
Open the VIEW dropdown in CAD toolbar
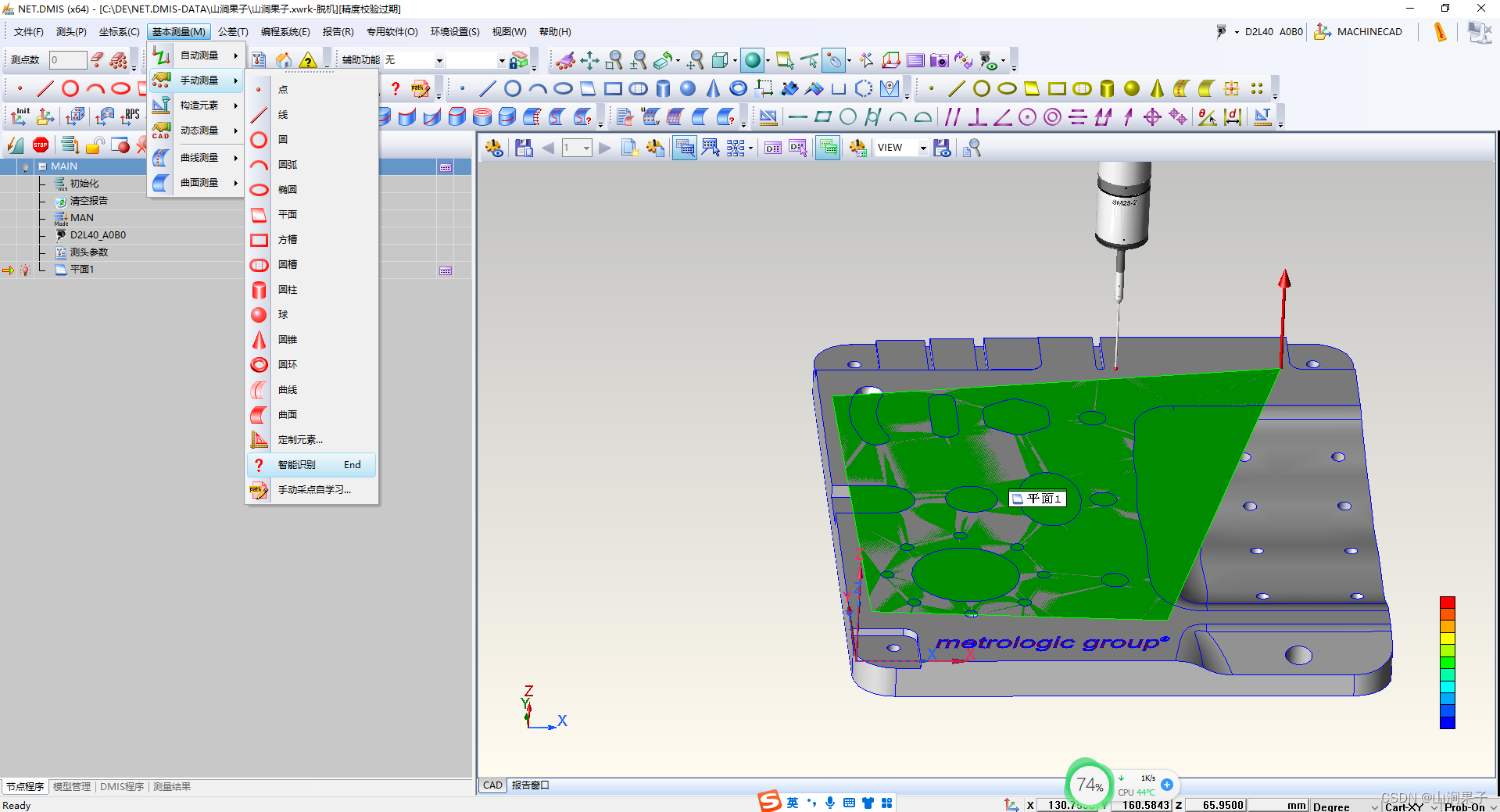922,148
